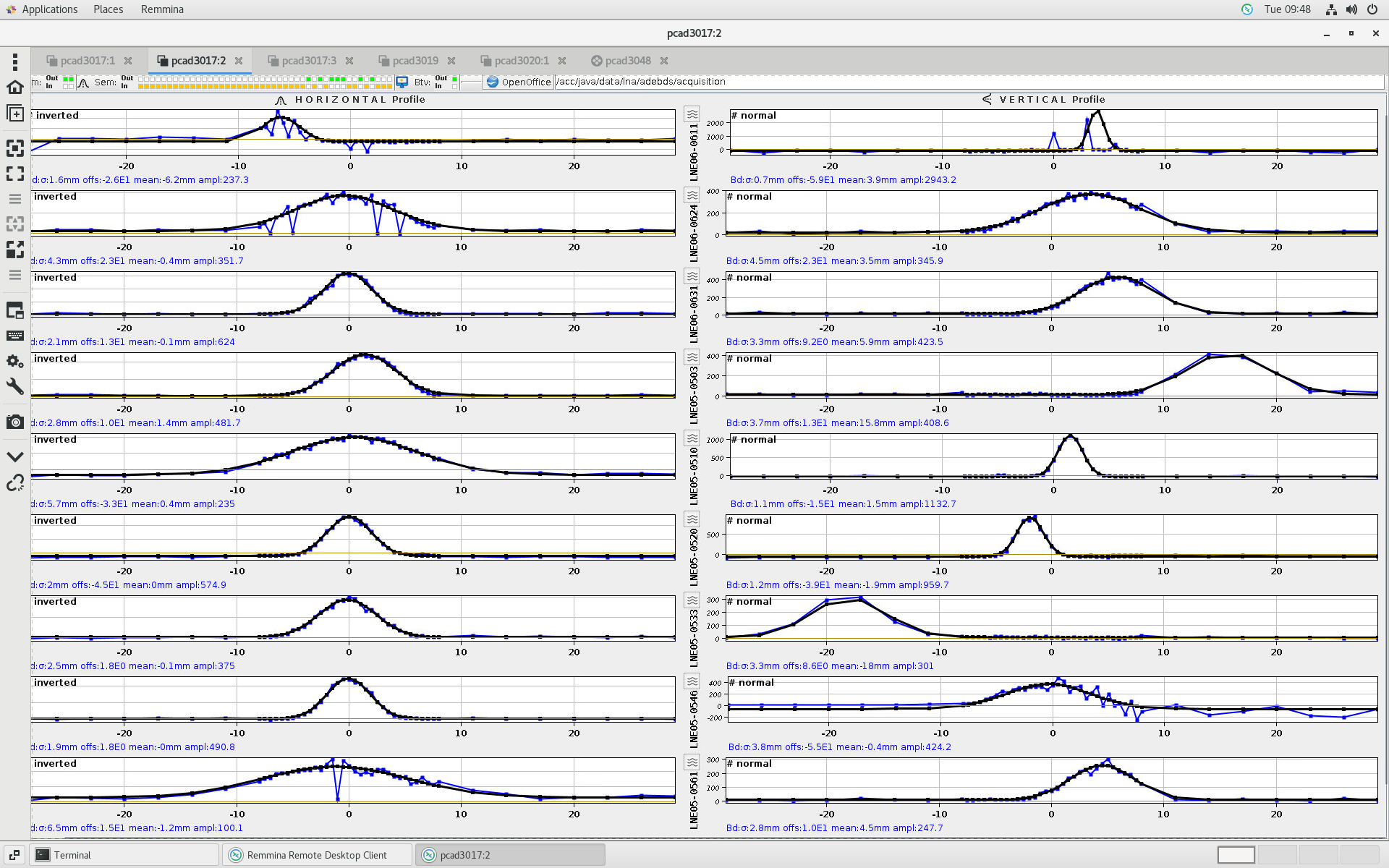The image size is (1389, 868).
Task: Click the disconnect link icon in sidebar
Action: click(x=15, y=482)
